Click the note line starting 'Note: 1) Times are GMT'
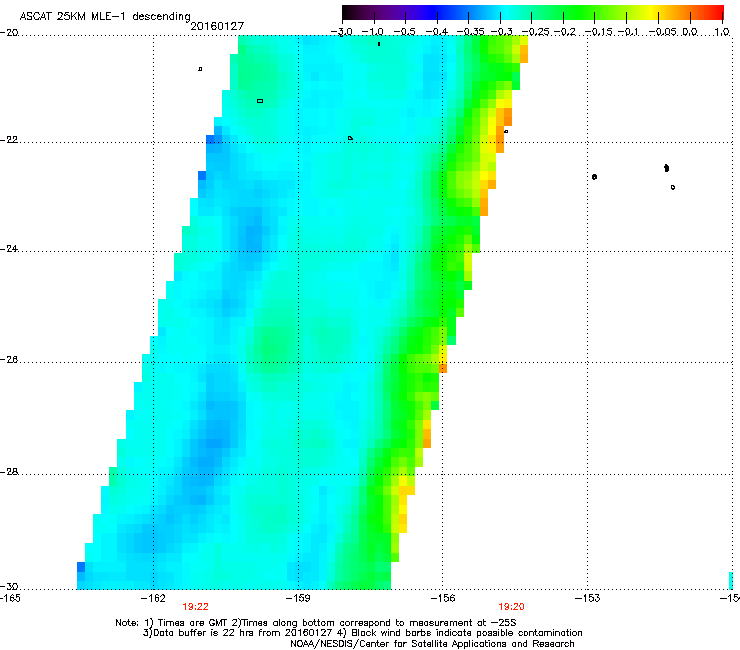 tap(316, 623)
